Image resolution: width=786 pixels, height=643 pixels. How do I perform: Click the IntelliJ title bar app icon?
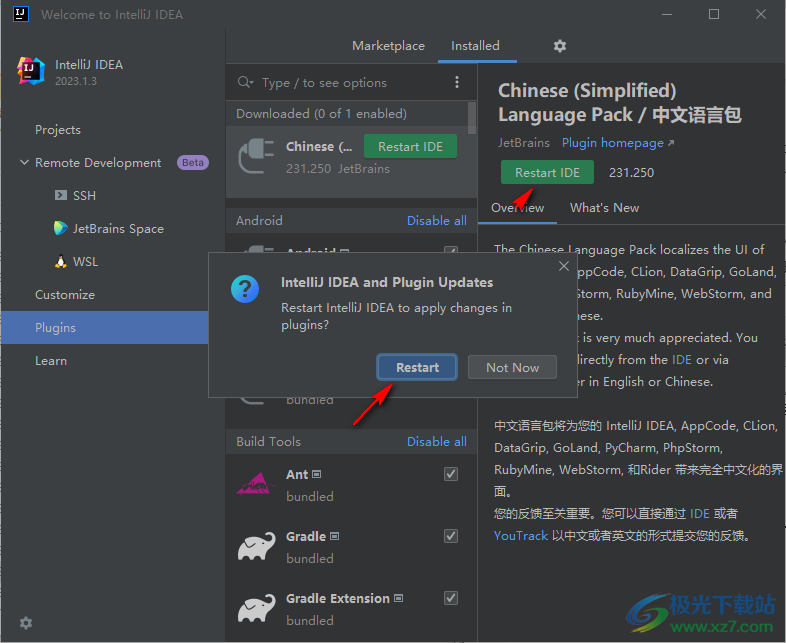pyautogui.click(x=21, y=14)
